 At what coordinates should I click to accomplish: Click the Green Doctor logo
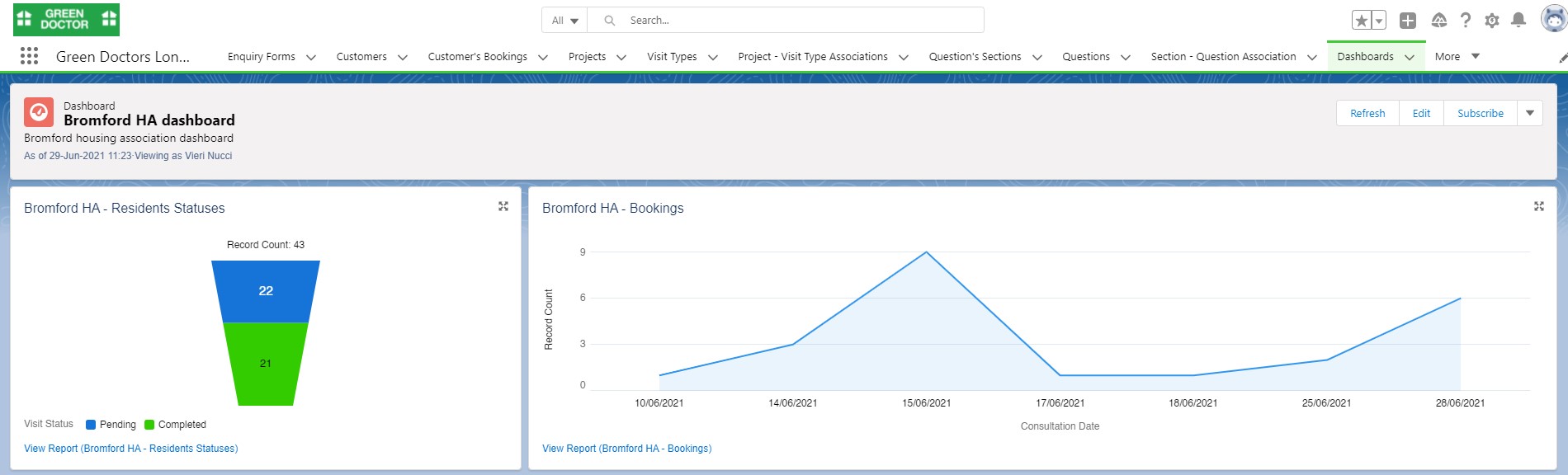[66, 20]
